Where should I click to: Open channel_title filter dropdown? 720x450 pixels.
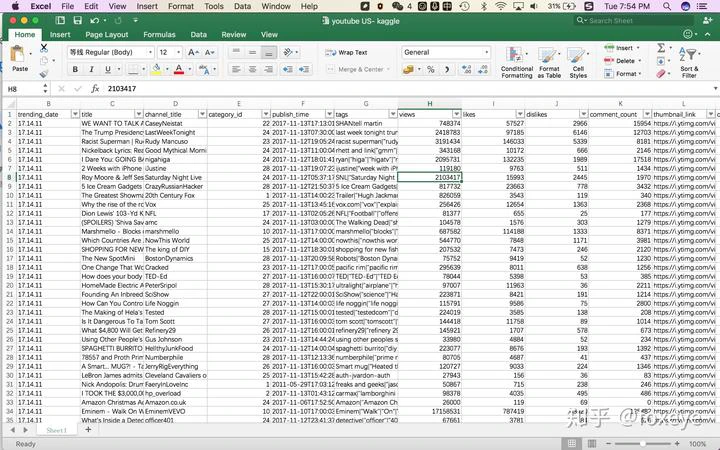pos(202,114)
